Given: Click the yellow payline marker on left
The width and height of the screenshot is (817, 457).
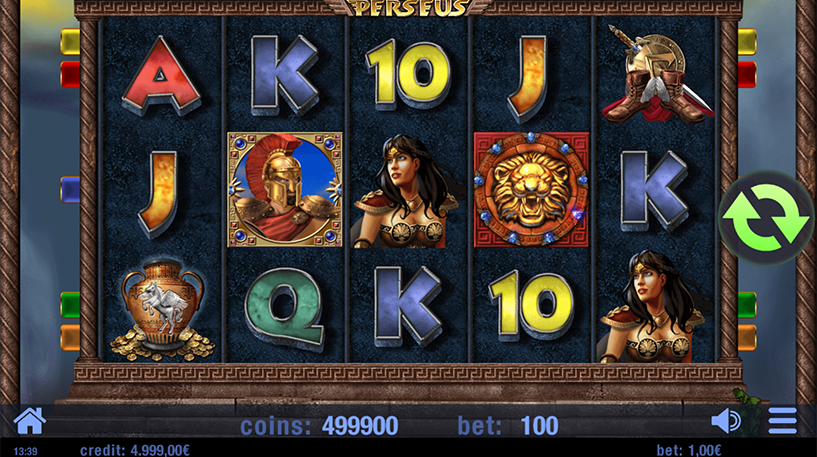Looking at the screenshot, I should tap(70, 42).
